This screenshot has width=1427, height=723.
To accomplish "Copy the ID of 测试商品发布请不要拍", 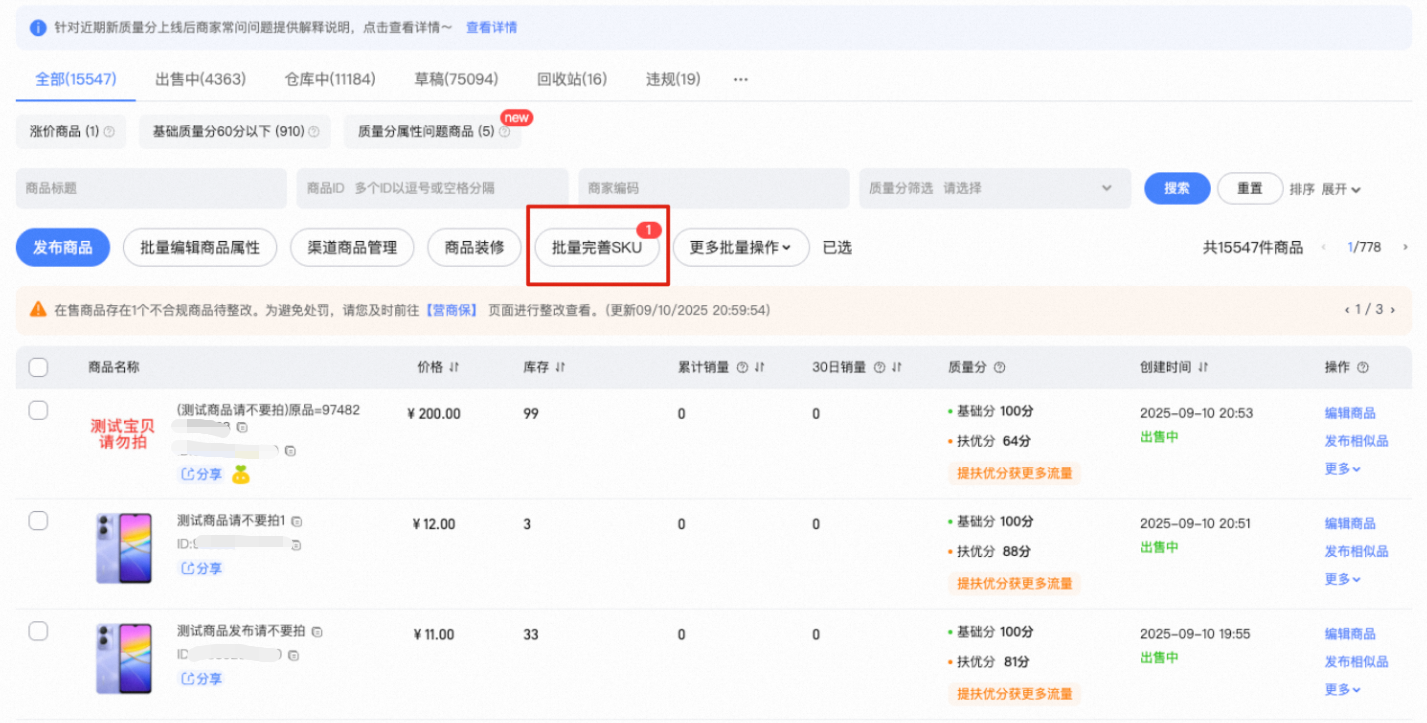I will coord(293,655).
